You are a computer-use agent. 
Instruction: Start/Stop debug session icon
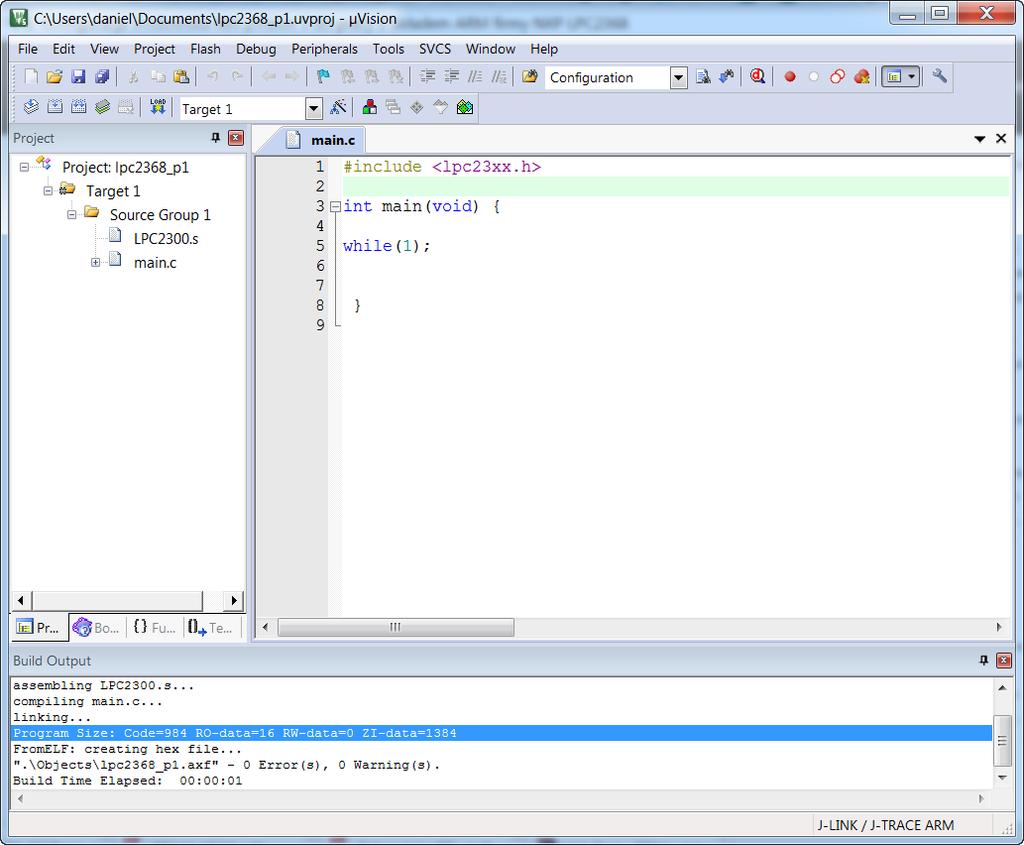[758, 77]
